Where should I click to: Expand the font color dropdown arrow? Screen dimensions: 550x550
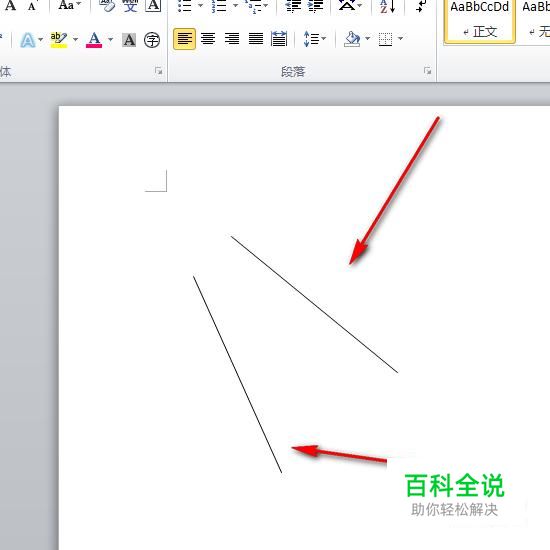point(110,39)
